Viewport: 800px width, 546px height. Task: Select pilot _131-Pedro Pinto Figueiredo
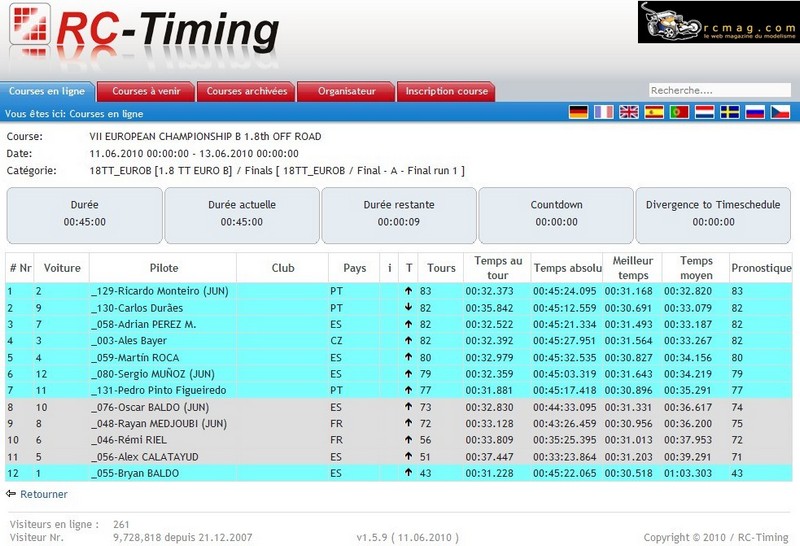159,390
